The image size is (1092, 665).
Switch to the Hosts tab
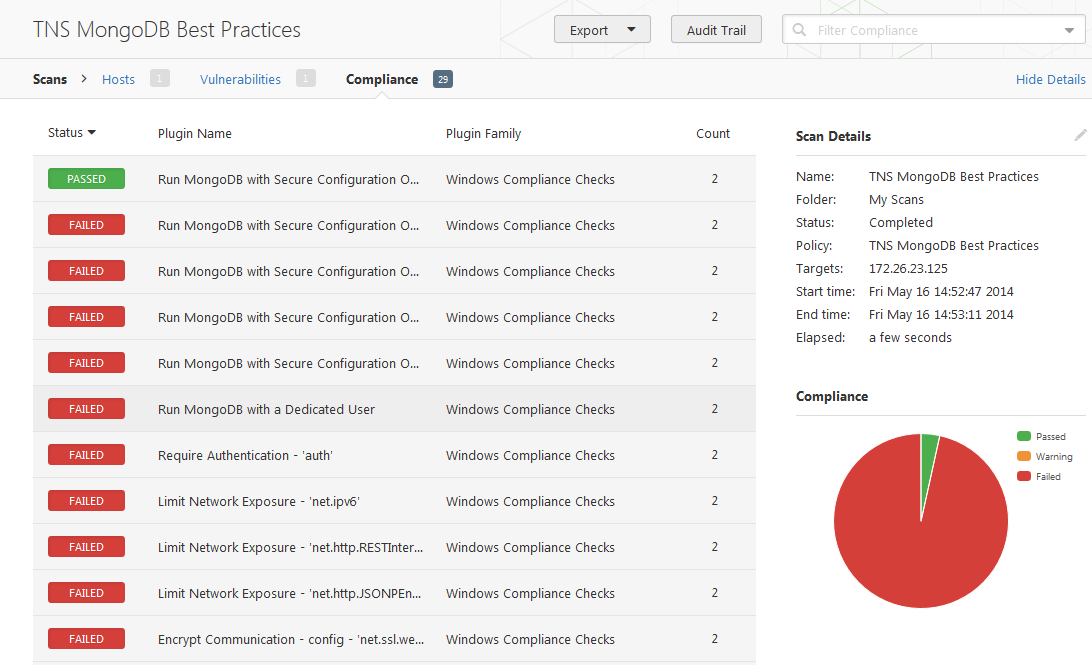coord(118,79)
